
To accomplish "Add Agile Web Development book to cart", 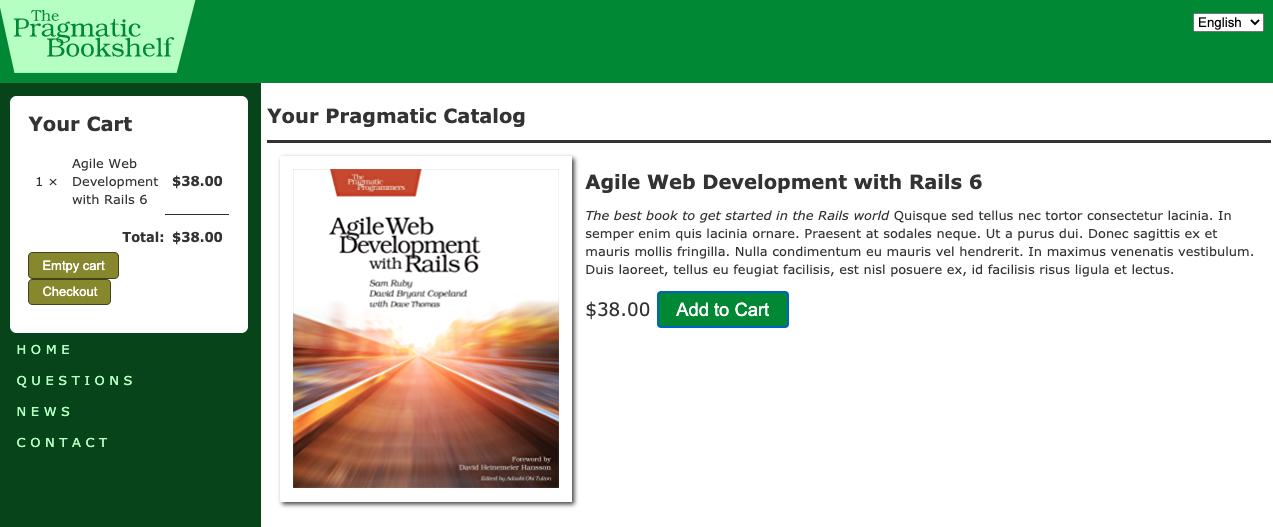I will 722,309.
